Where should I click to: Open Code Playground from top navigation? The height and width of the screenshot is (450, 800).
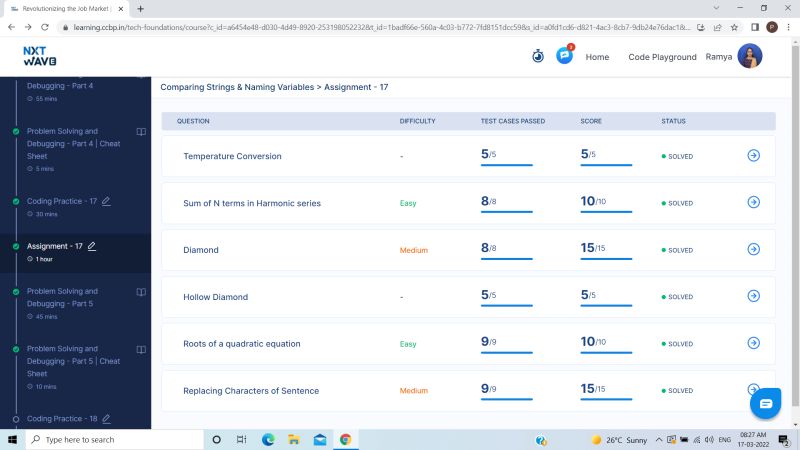pos(662,57)
